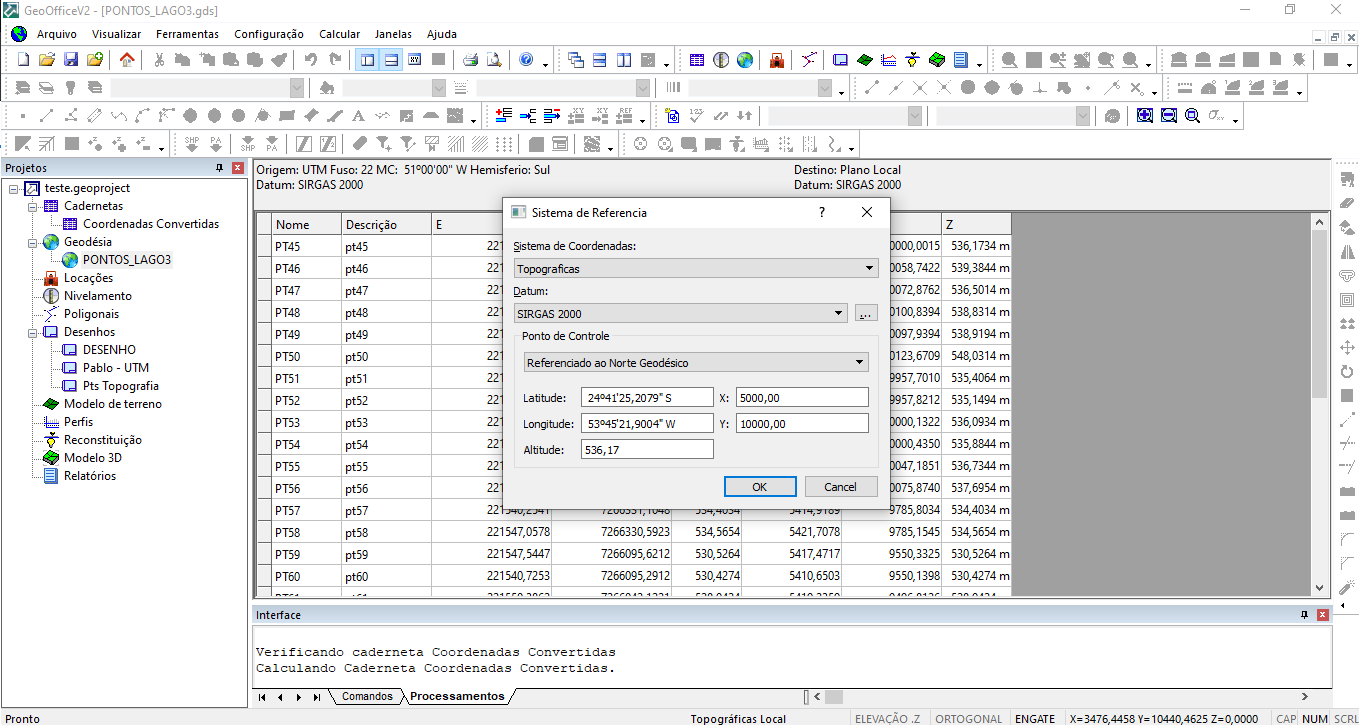Click the Open folder icon
The image size is (1359, 725).
click(47, 60)
